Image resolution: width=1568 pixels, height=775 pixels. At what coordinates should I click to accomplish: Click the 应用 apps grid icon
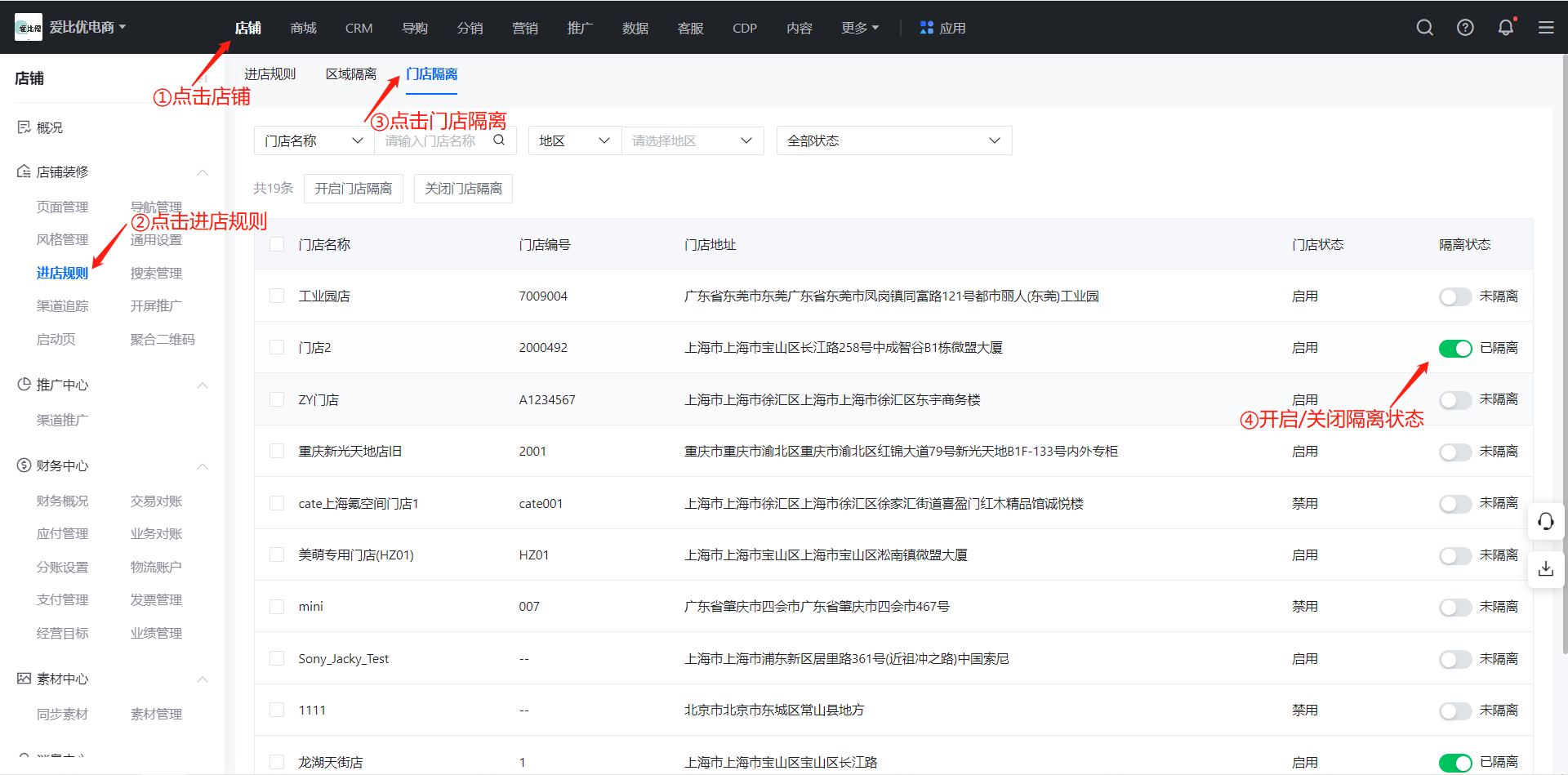click(927, 28)
